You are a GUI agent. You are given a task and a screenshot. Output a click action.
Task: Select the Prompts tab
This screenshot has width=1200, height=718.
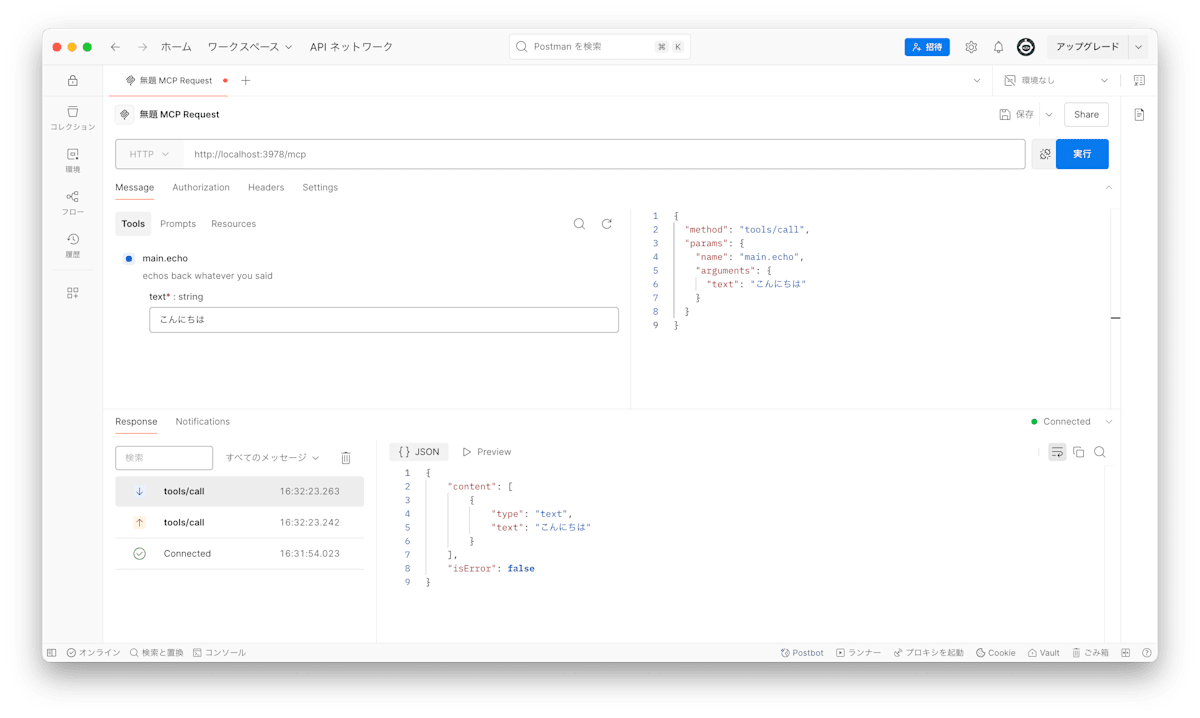click(178, 224)
